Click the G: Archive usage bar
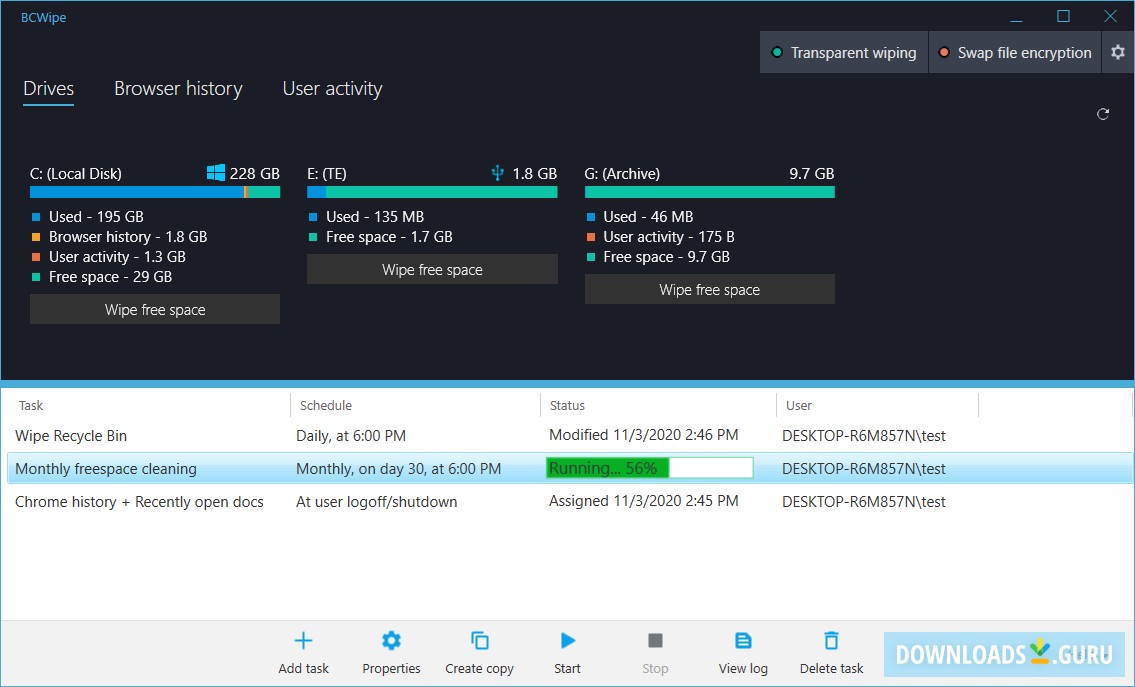Screen dimensions: 1135x687 [709, 192]
